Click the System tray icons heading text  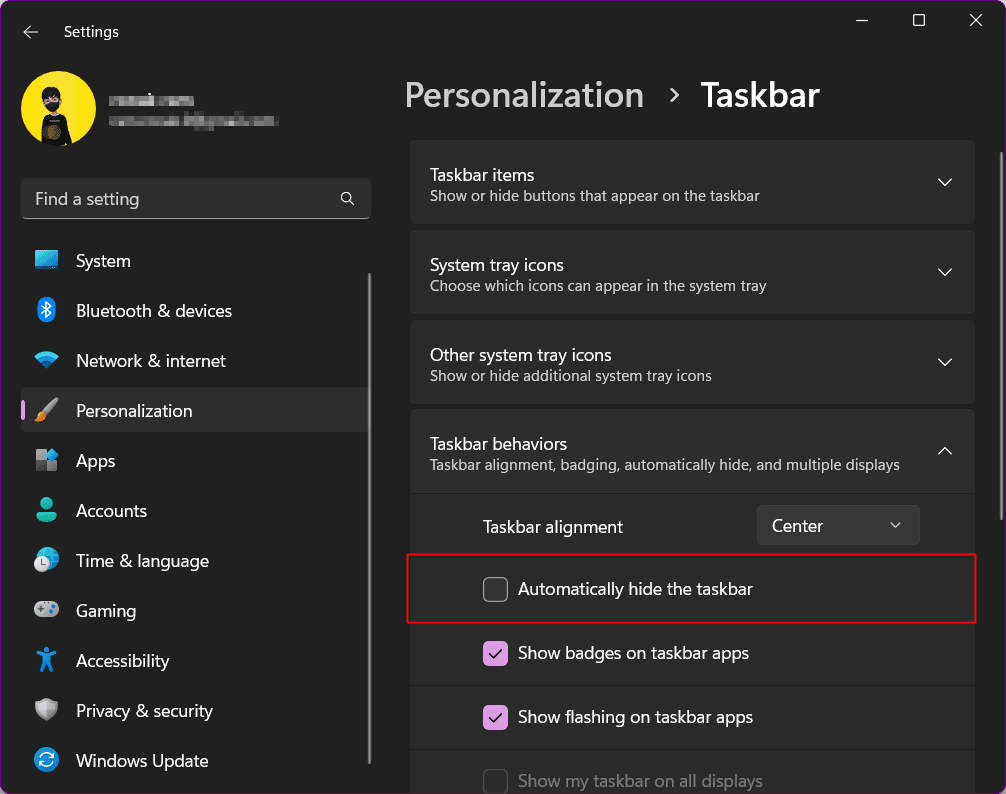(x=497, y=265)
